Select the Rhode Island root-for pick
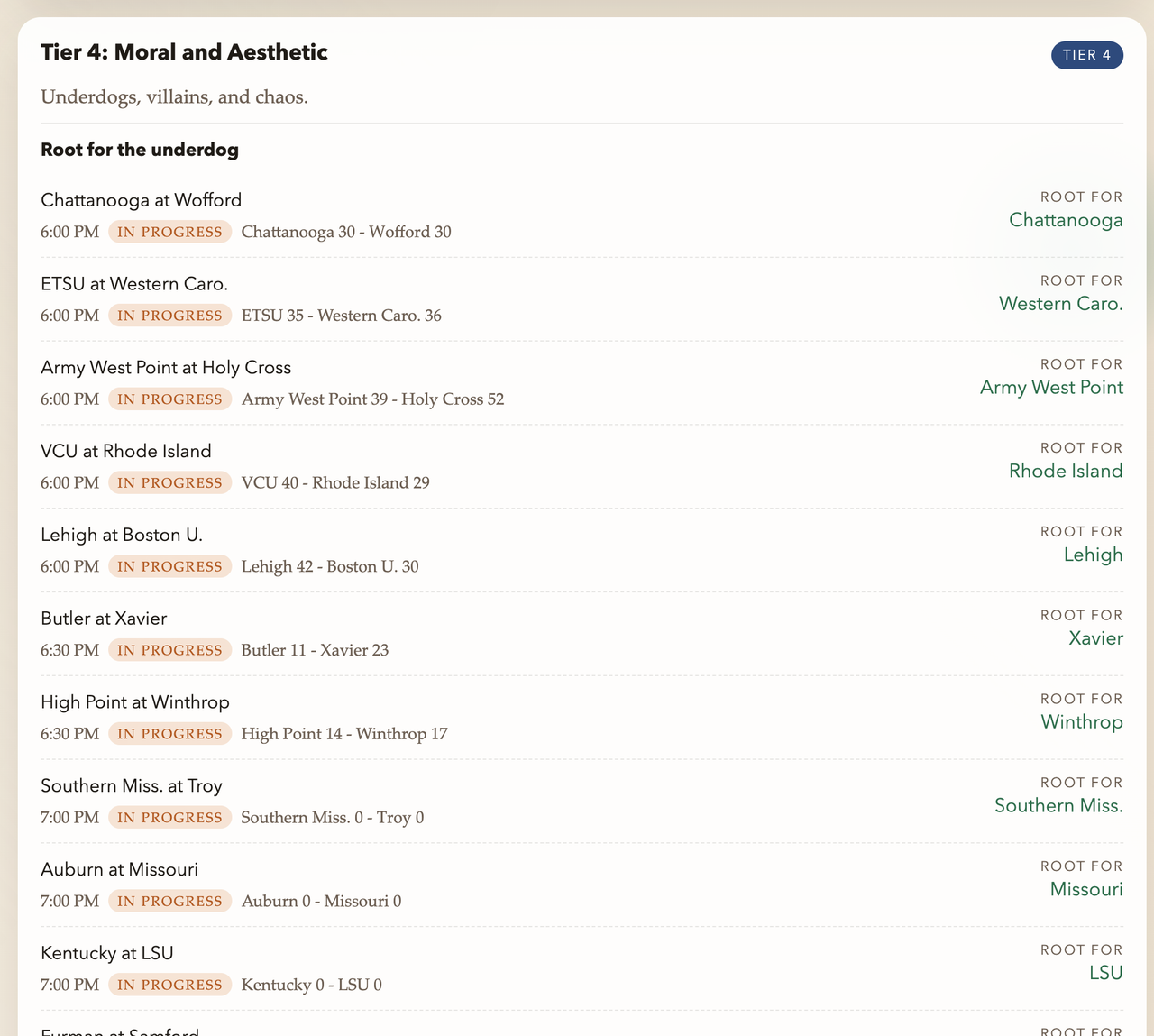 [1066, 472]
